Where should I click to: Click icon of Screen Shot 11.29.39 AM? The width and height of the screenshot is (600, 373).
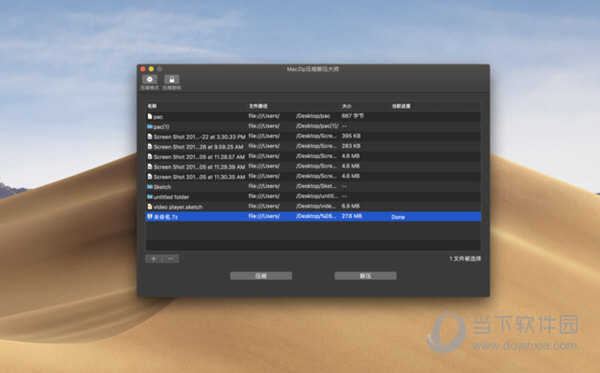tap(150, 166)
